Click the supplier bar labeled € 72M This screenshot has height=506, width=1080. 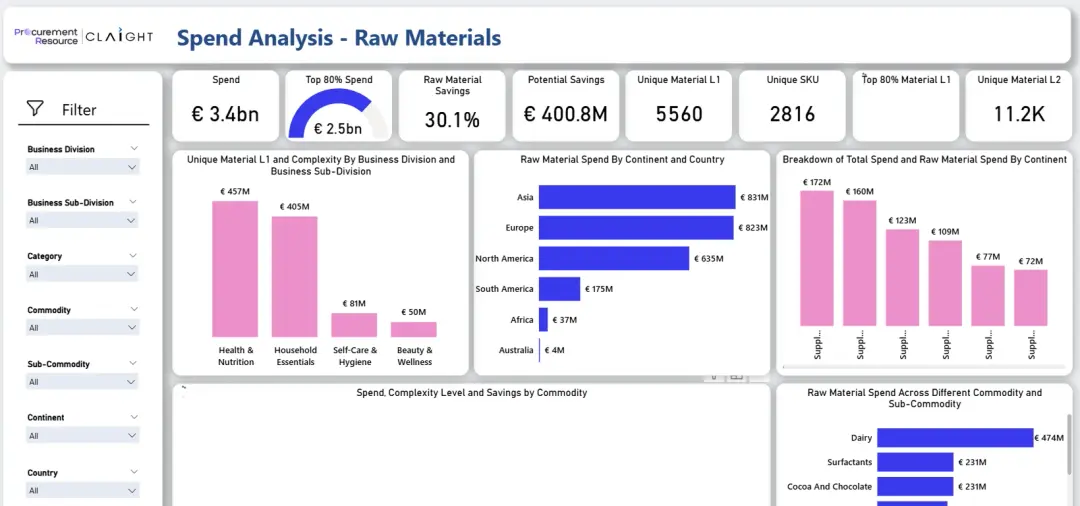tap(1031, 297)
